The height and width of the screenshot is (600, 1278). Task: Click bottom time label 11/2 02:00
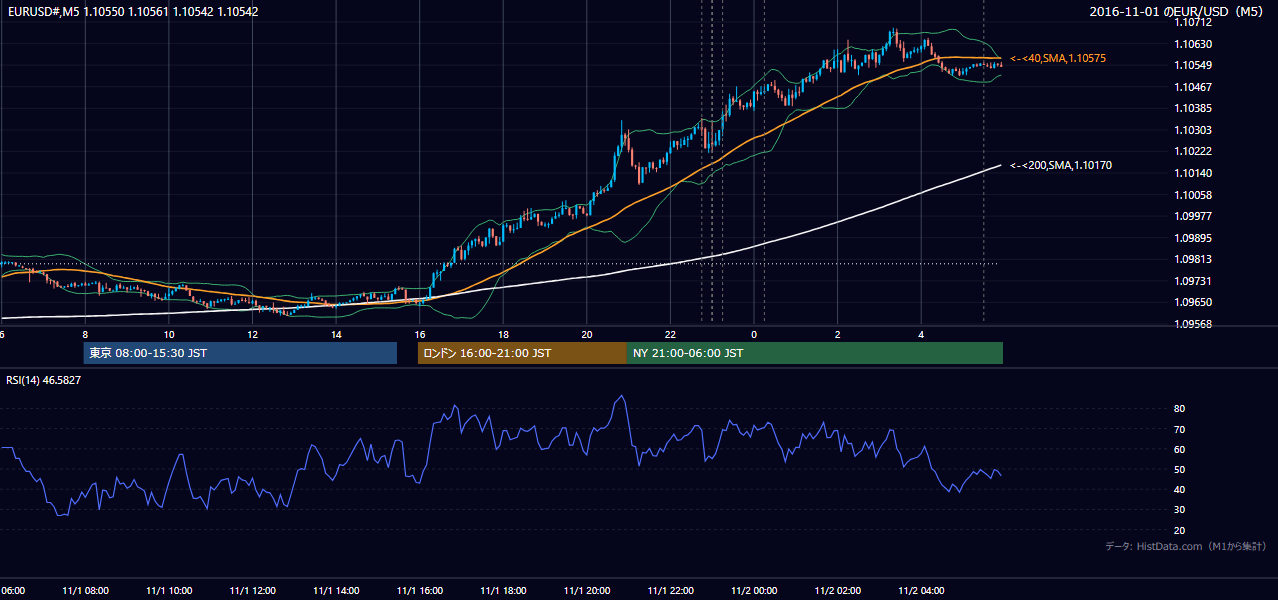pyautogui.click(x=837, y=591)
